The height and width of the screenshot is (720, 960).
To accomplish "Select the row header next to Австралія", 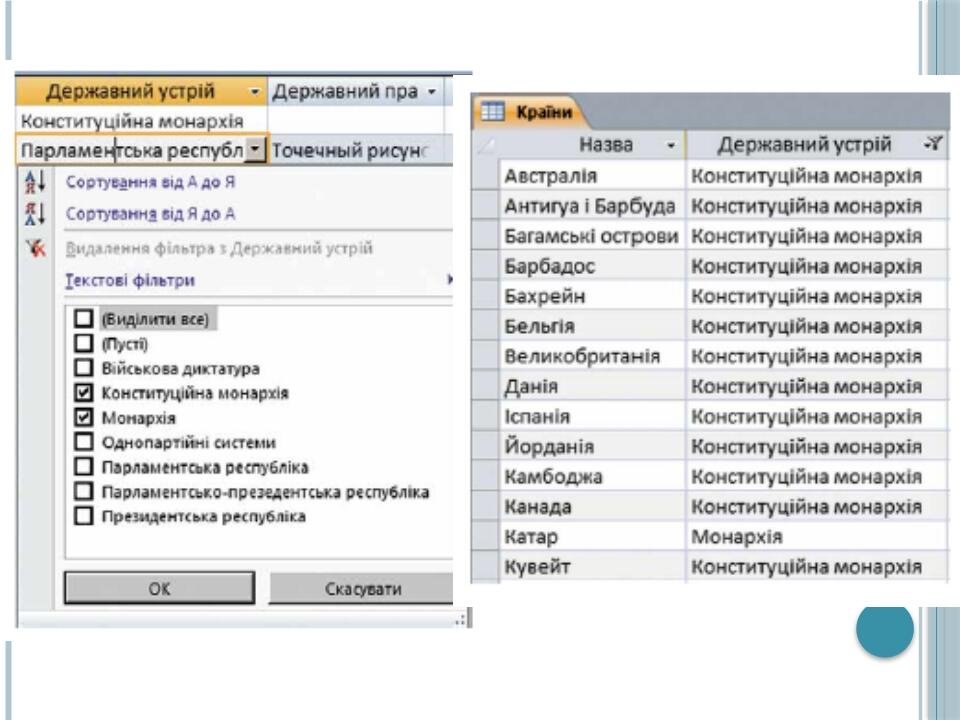I will click(486, 176).
